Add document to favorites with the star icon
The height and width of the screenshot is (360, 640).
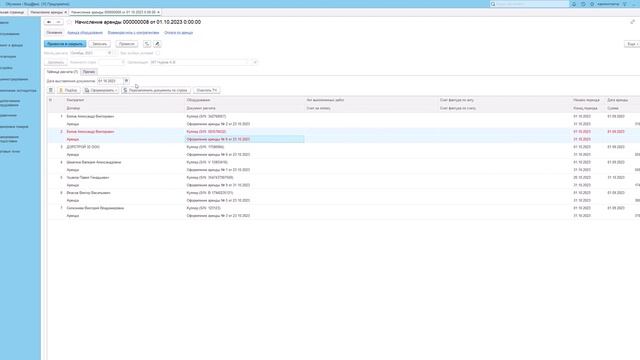(69, 22)
